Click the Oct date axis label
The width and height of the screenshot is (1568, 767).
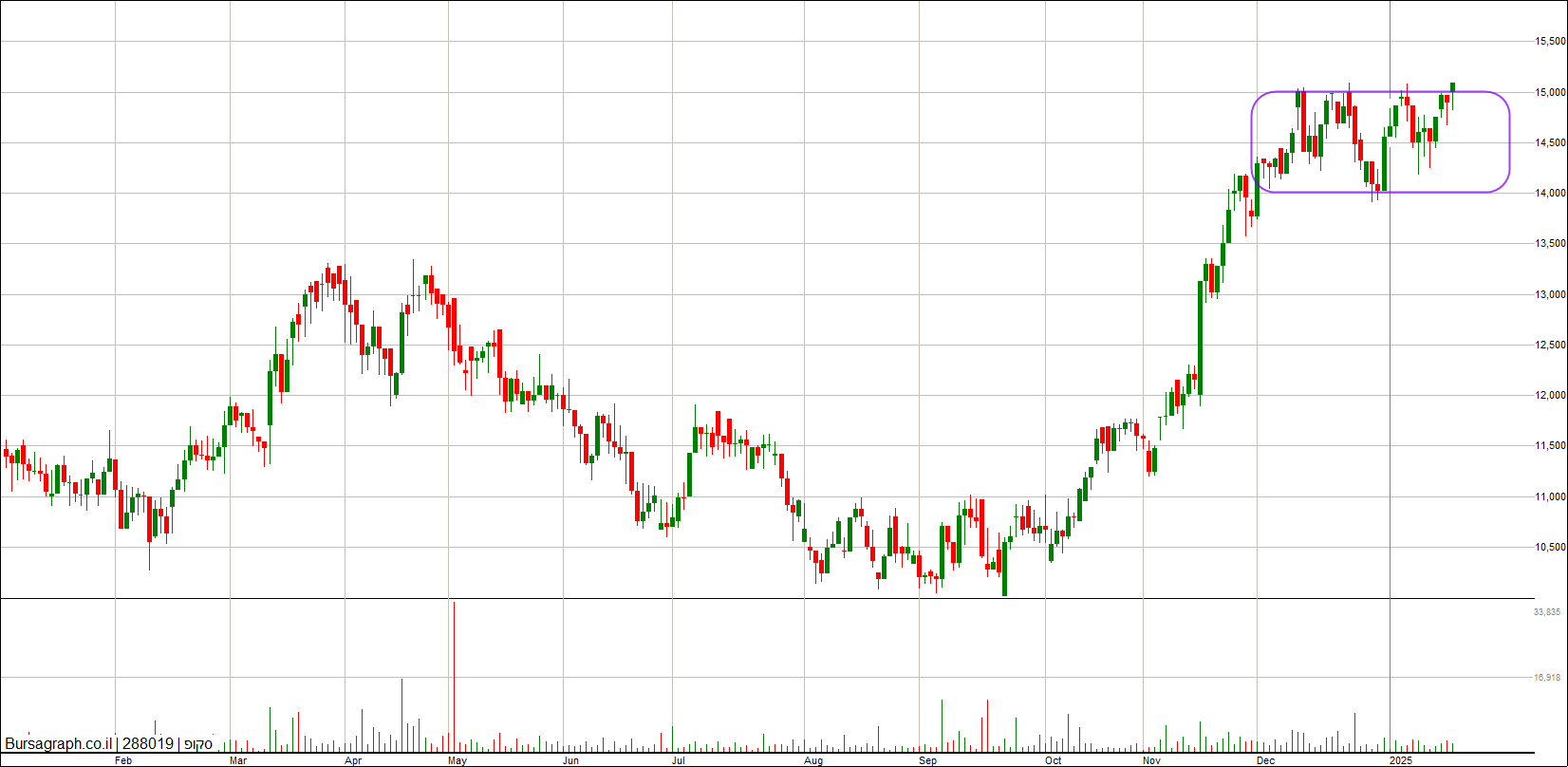tap(1053, 761)
